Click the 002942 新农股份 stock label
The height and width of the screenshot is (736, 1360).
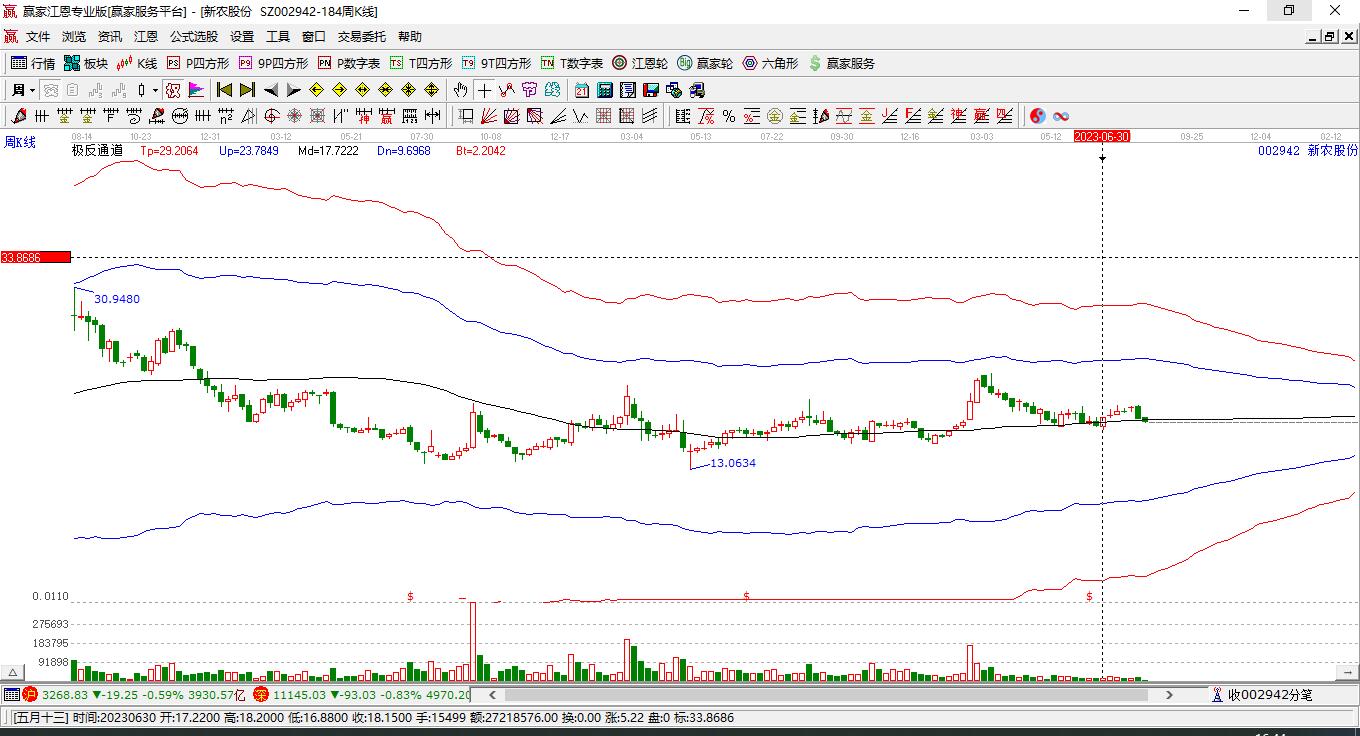(x=1307, y=151)
